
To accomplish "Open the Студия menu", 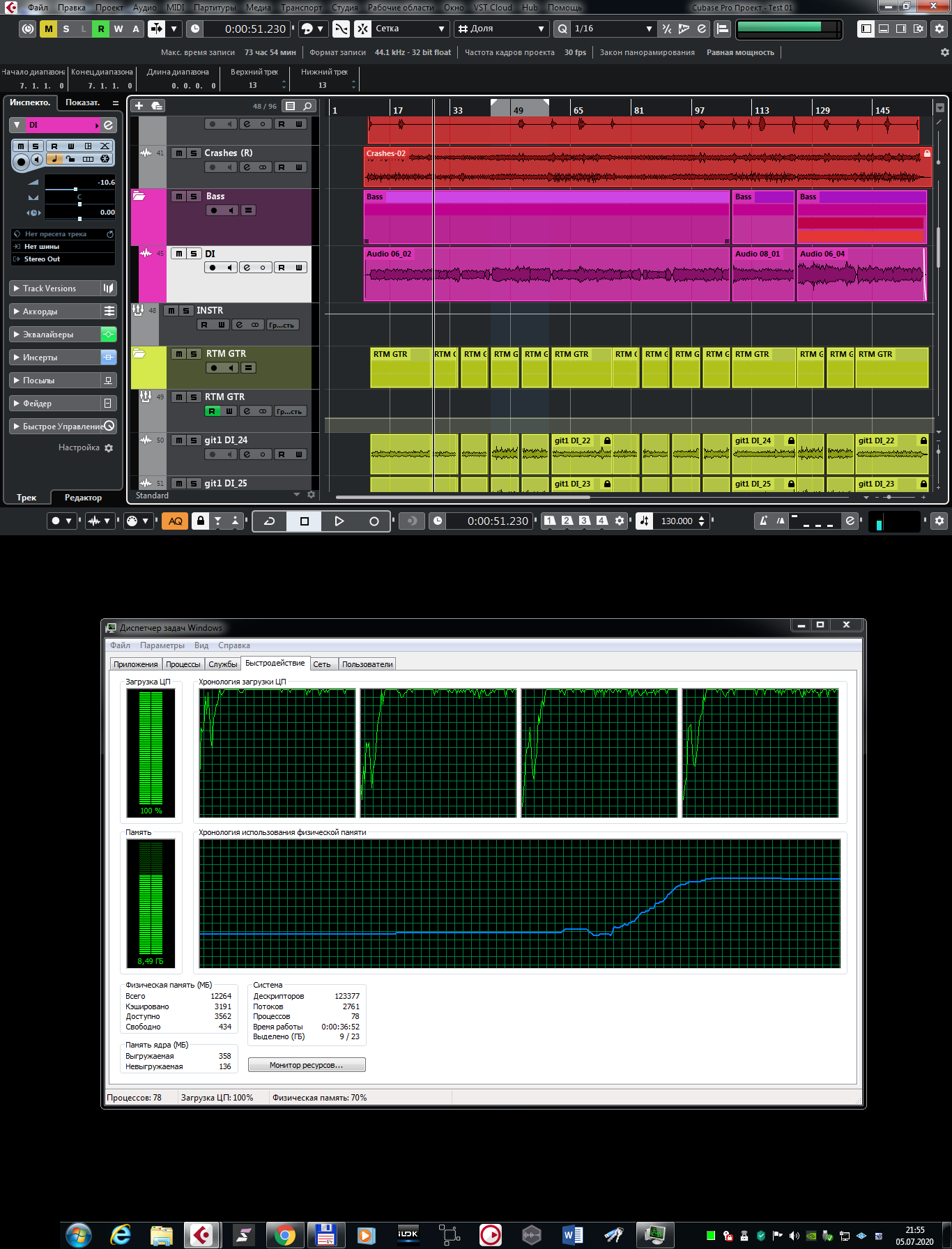I will click(x=344, y=8).
